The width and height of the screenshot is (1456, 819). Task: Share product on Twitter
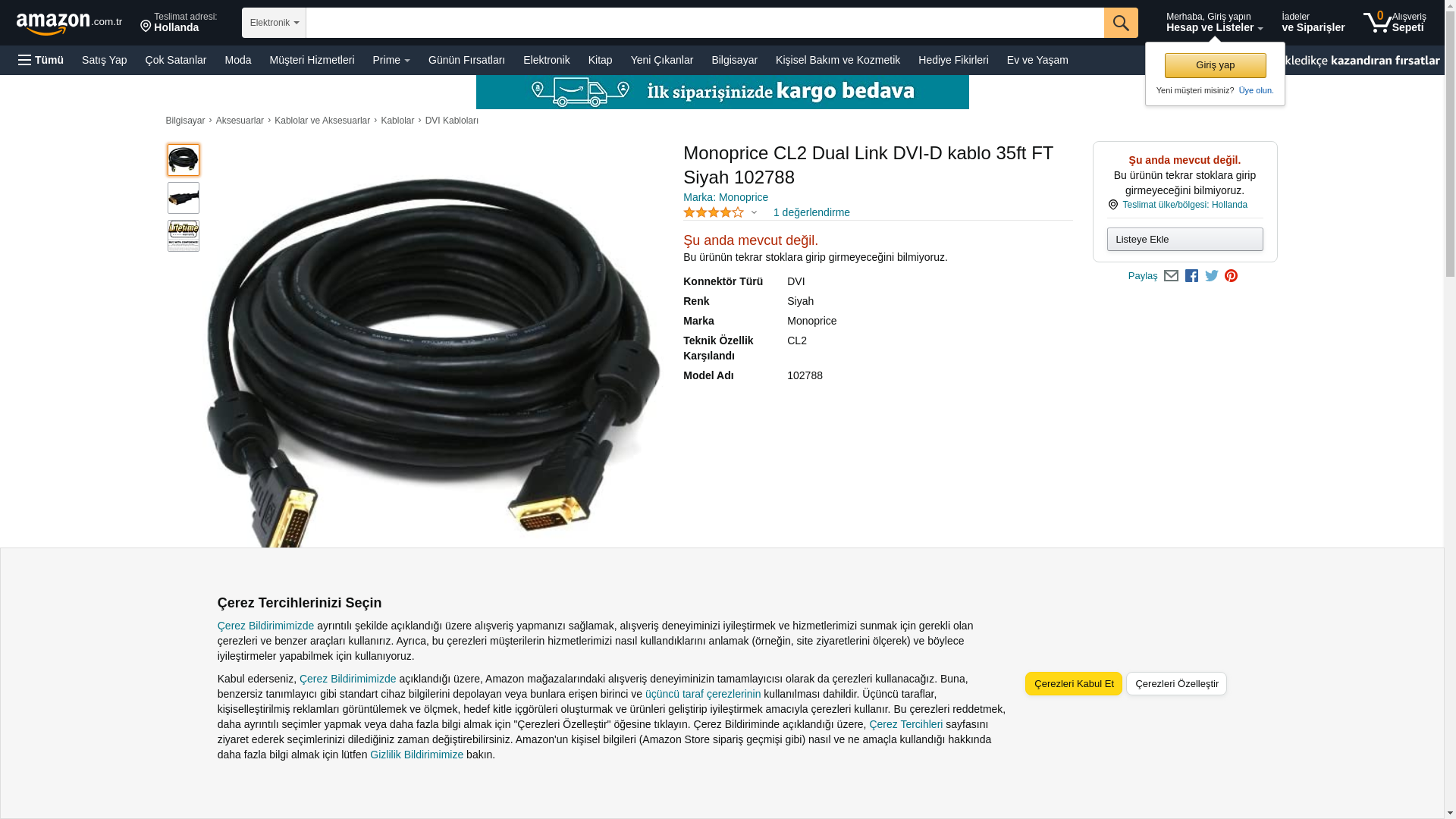point(1212,276)
